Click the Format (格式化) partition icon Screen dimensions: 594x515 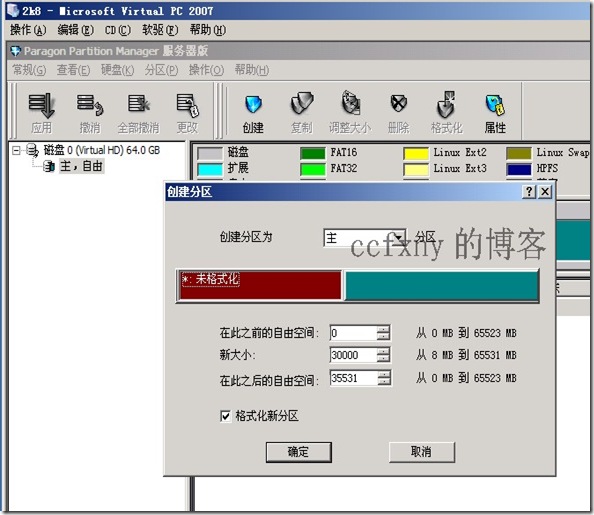coord(446,104)
